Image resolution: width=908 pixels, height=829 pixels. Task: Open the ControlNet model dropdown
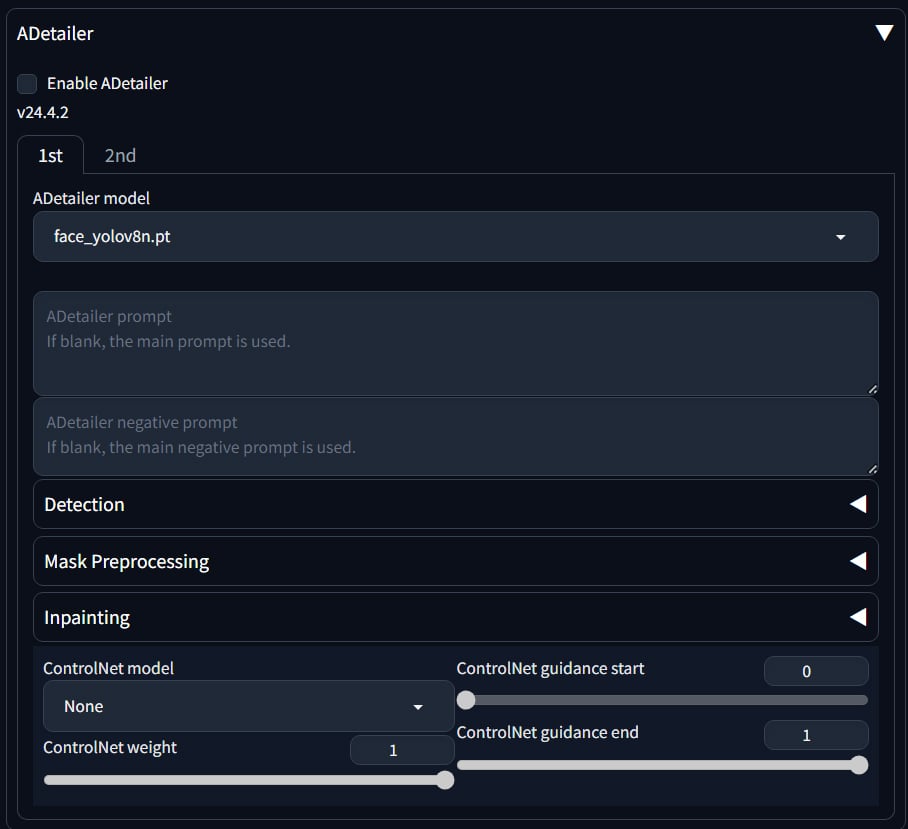pos(248,706)
